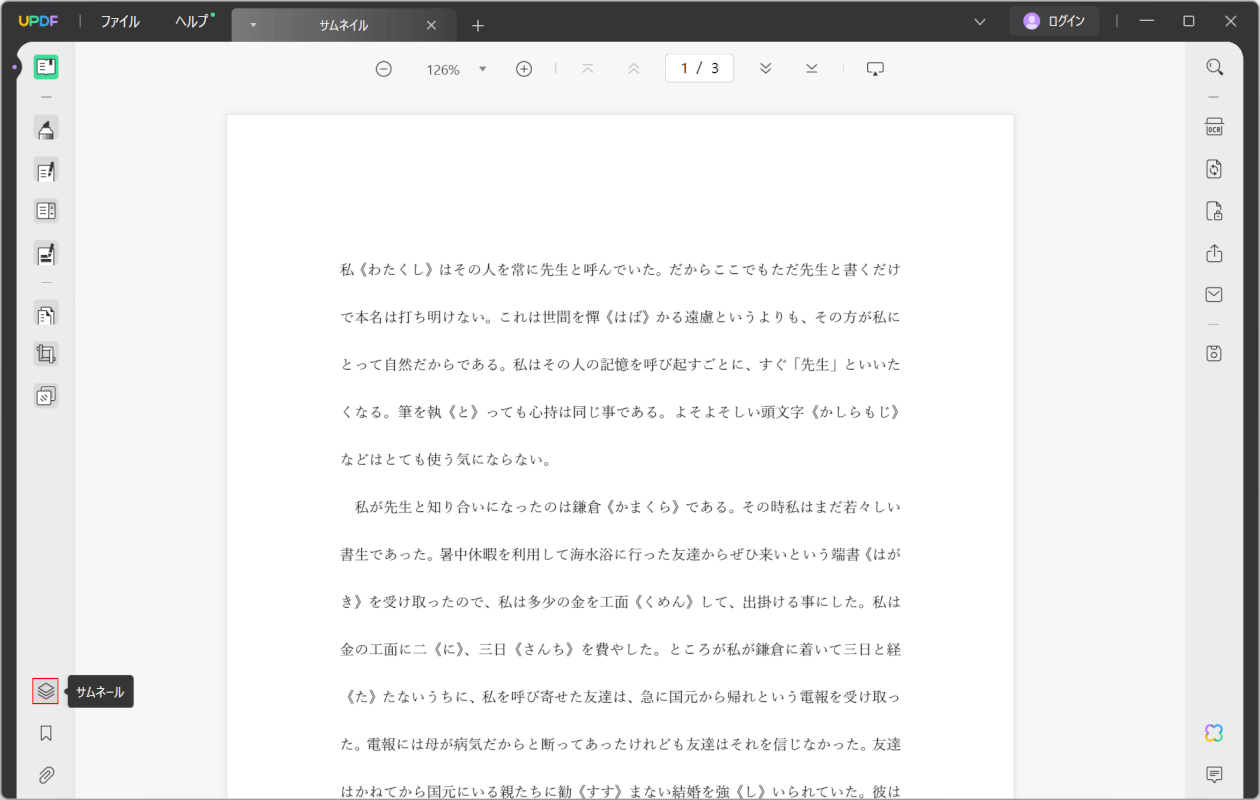Open the Attachments paperclip panel
This screenshot has height=800, width=1260.
click(45, 775)
